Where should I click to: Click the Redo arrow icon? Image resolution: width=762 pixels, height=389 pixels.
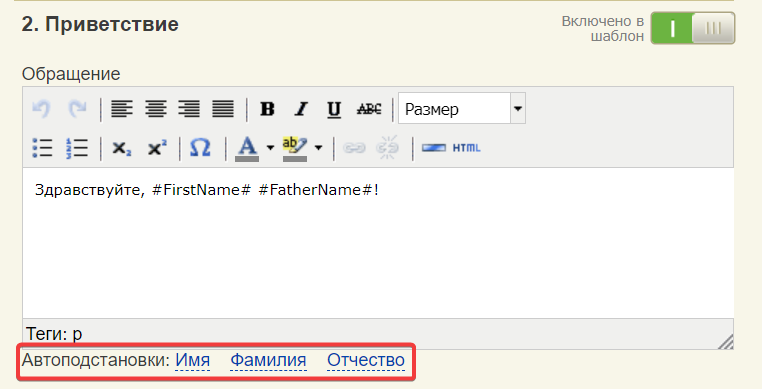pyautogui.click(x=77, y=108)
